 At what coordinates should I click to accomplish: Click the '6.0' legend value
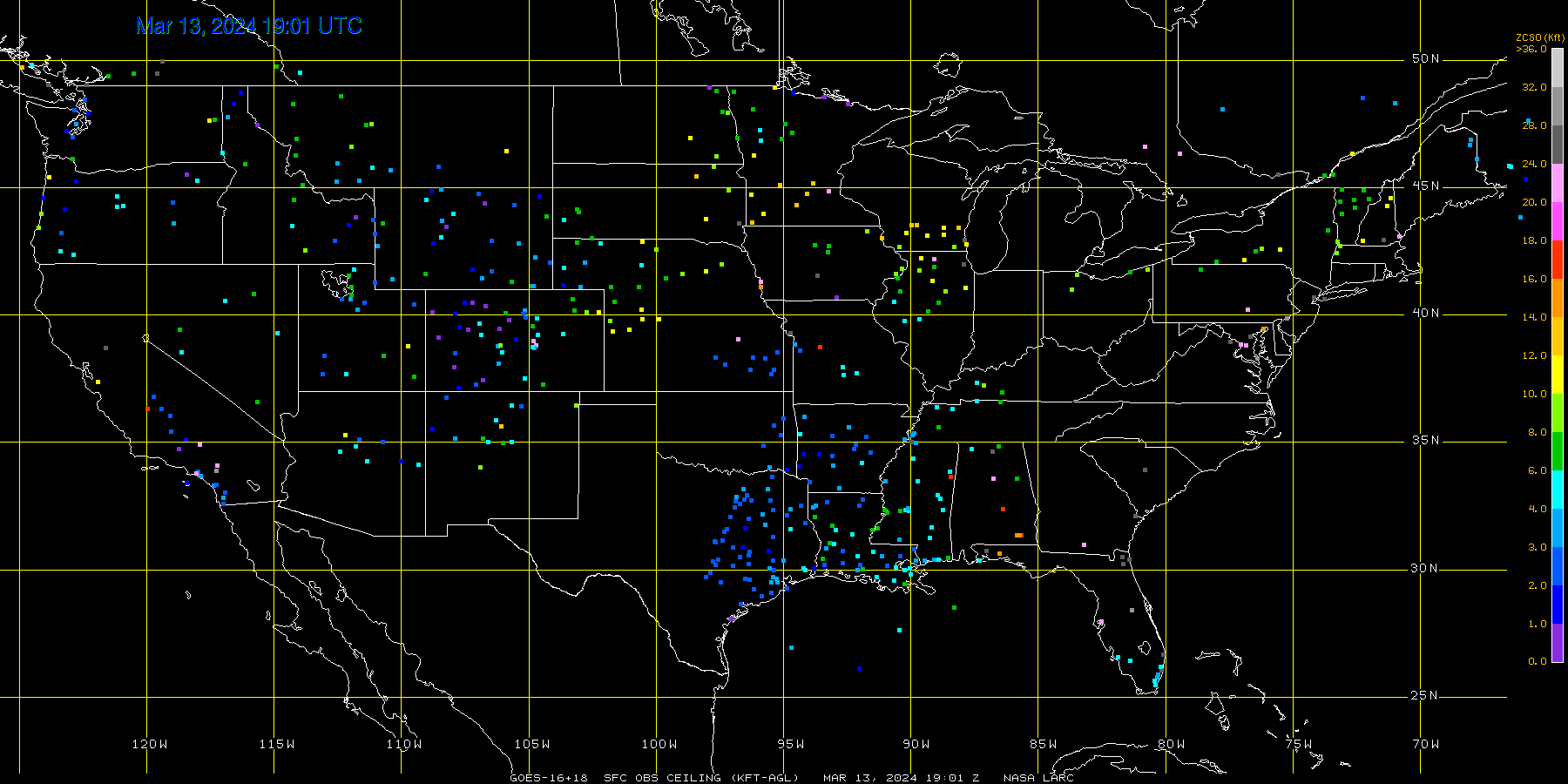pyautogui.click(x=1538, y=470)
